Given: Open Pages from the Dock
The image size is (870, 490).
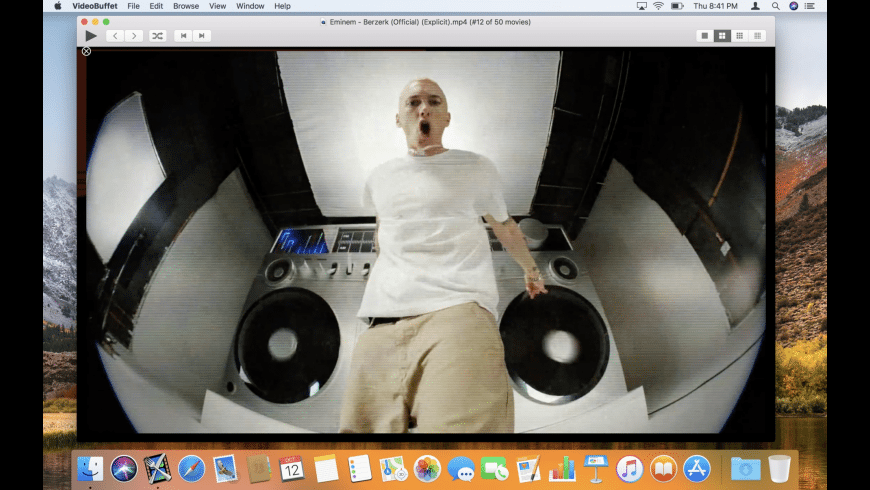Looking at the screenshot, I should coord(528,469).
